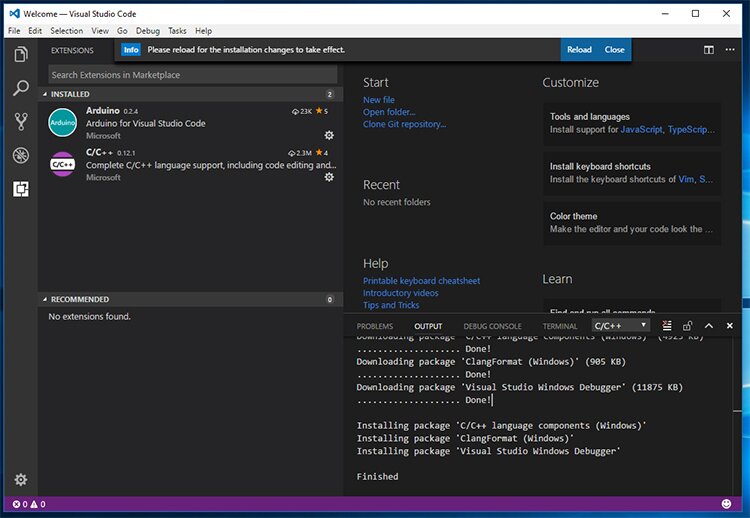Screen dimensions: 750x518
Task: Open the Go menu
Action: tap(122, 31)
